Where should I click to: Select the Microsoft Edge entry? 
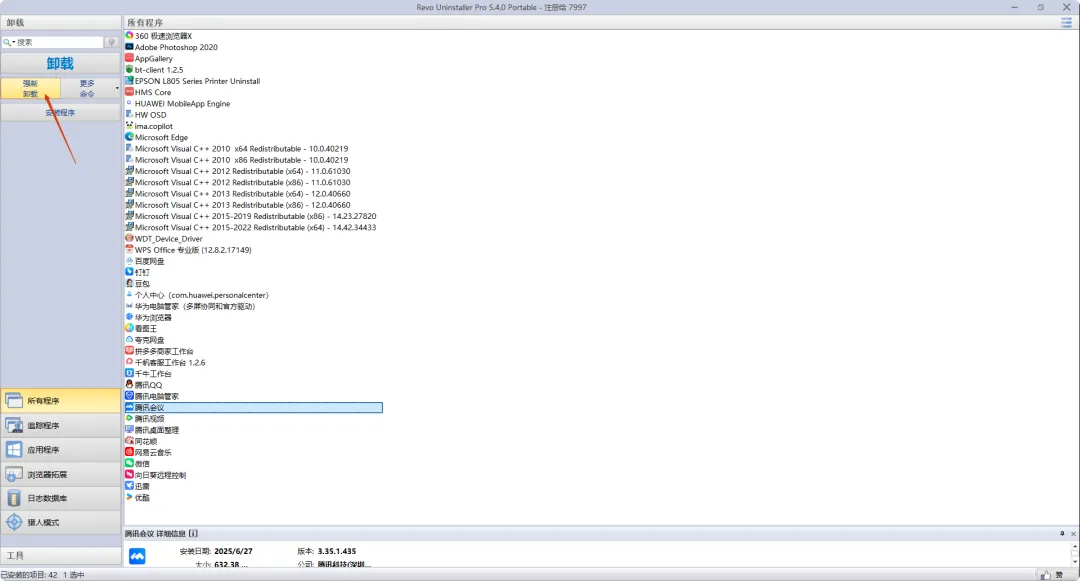161,137
